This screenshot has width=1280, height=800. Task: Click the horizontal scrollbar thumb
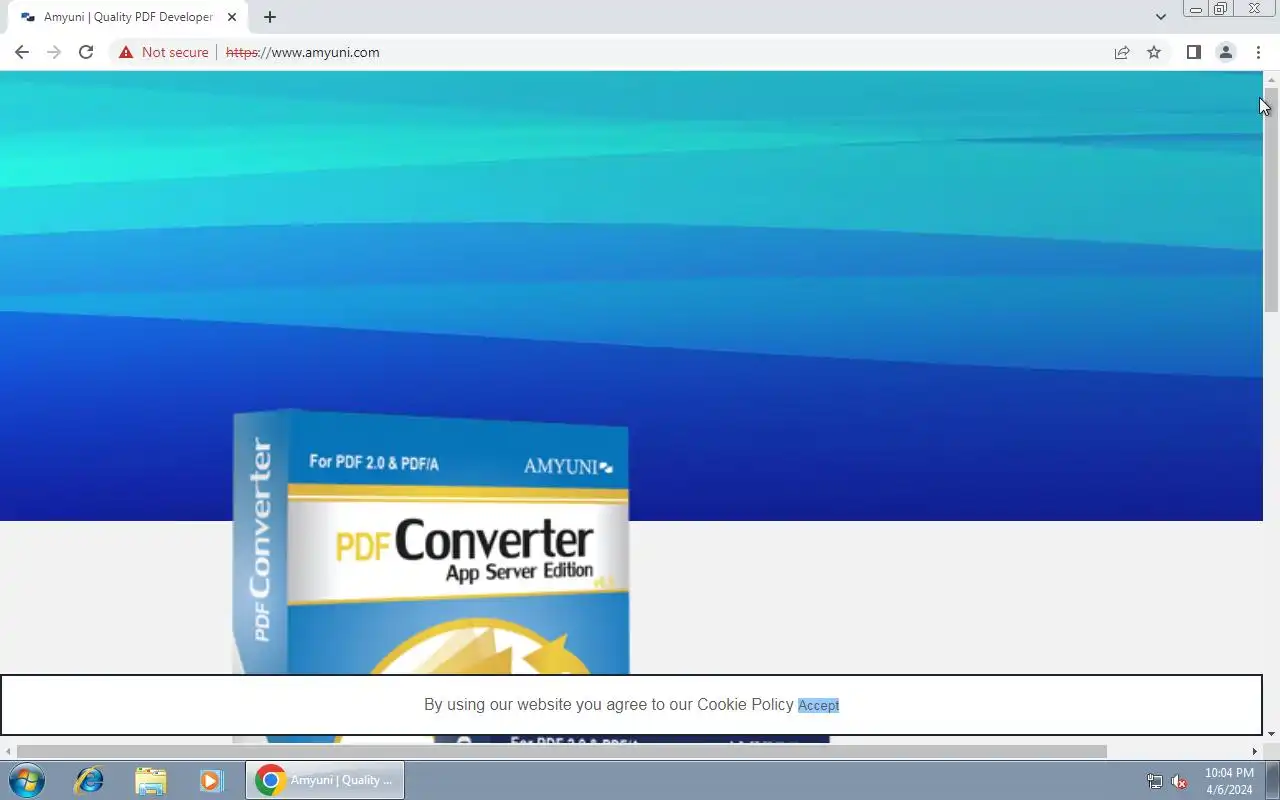point(562,751)
